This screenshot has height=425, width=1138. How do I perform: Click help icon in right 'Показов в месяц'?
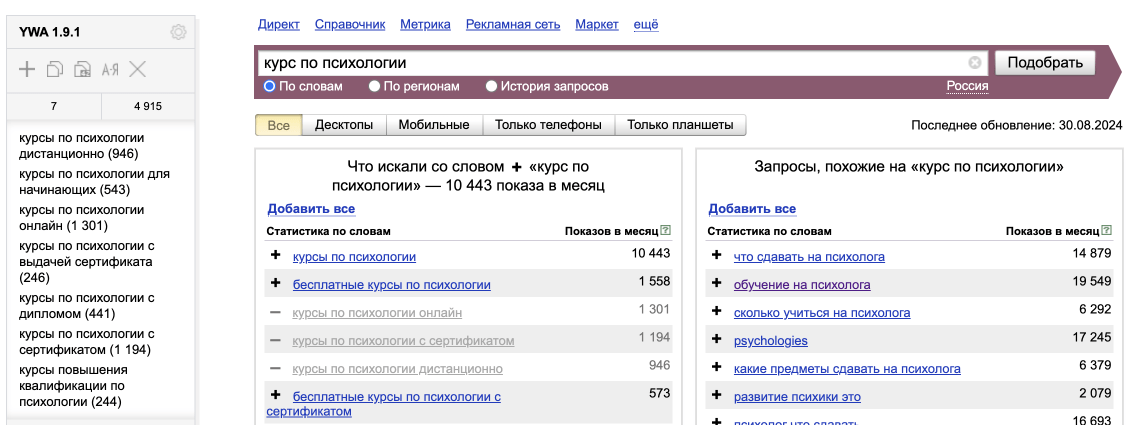click(x=1107, y=231)
